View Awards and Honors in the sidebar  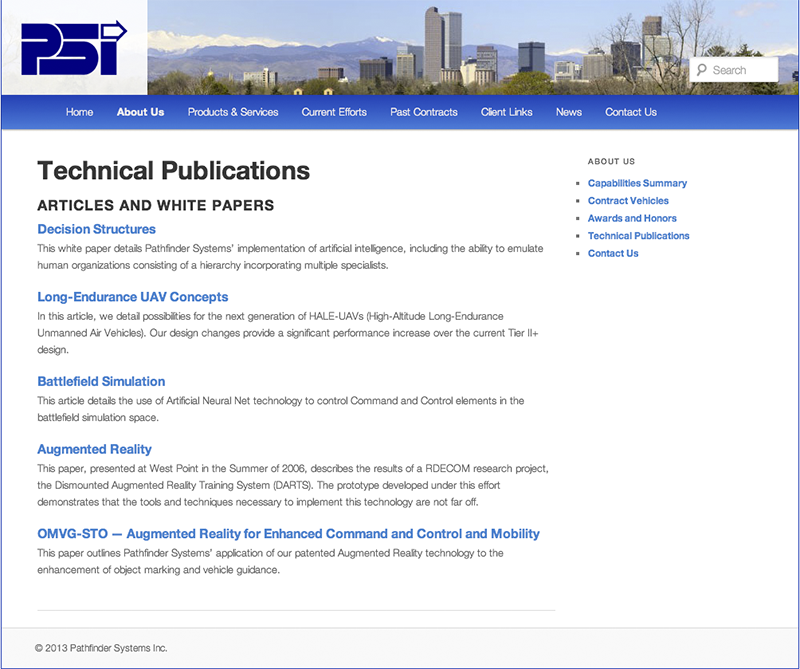632,218
